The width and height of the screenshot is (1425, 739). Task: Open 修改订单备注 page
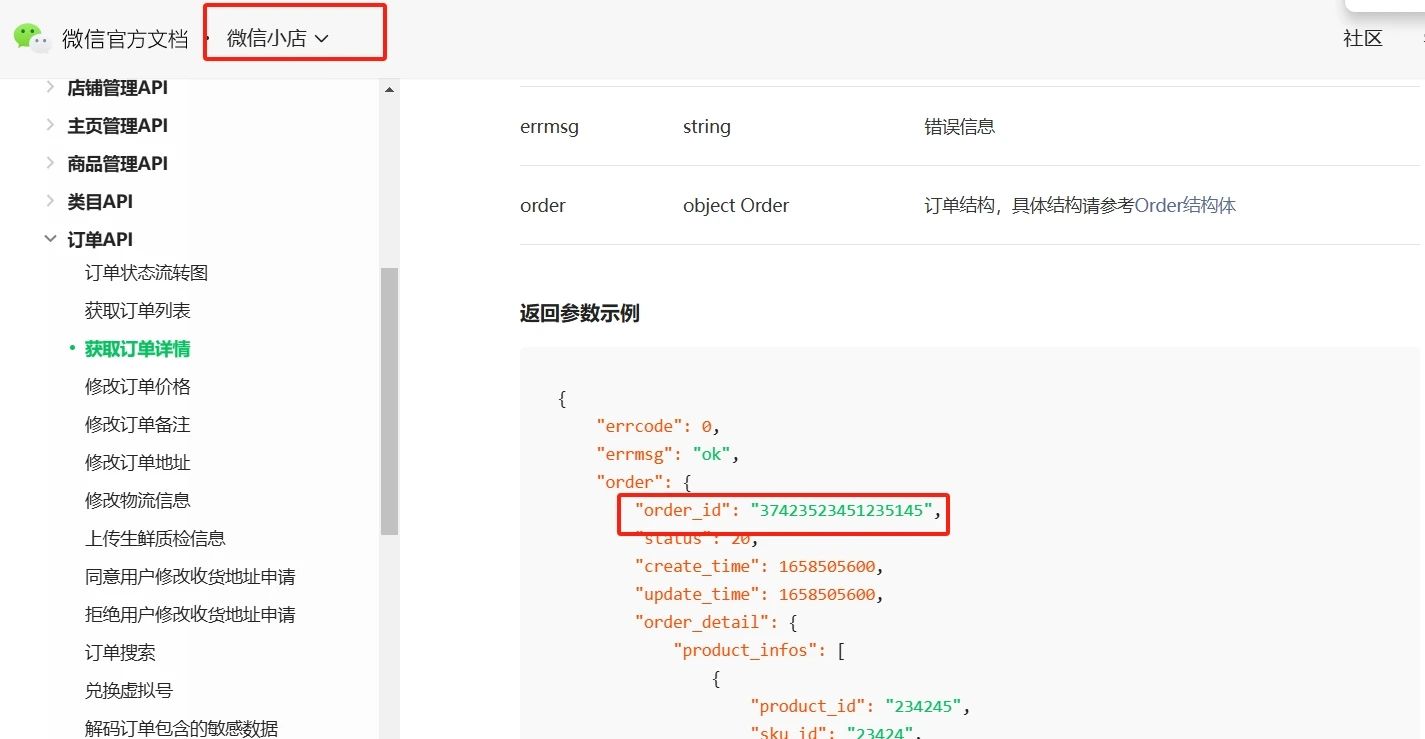[137, 425]
